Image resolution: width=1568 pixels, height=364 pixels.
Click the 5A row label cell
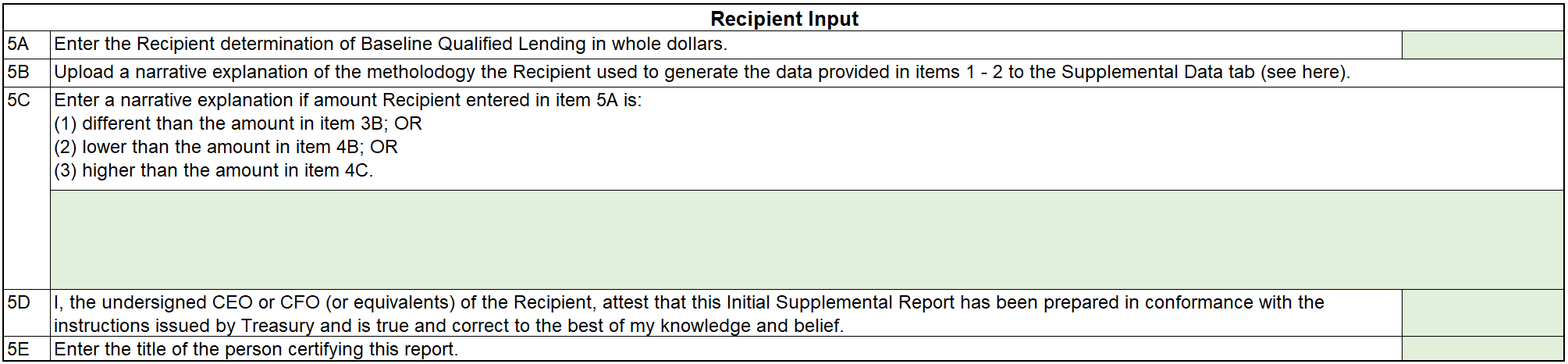point(27,45)
